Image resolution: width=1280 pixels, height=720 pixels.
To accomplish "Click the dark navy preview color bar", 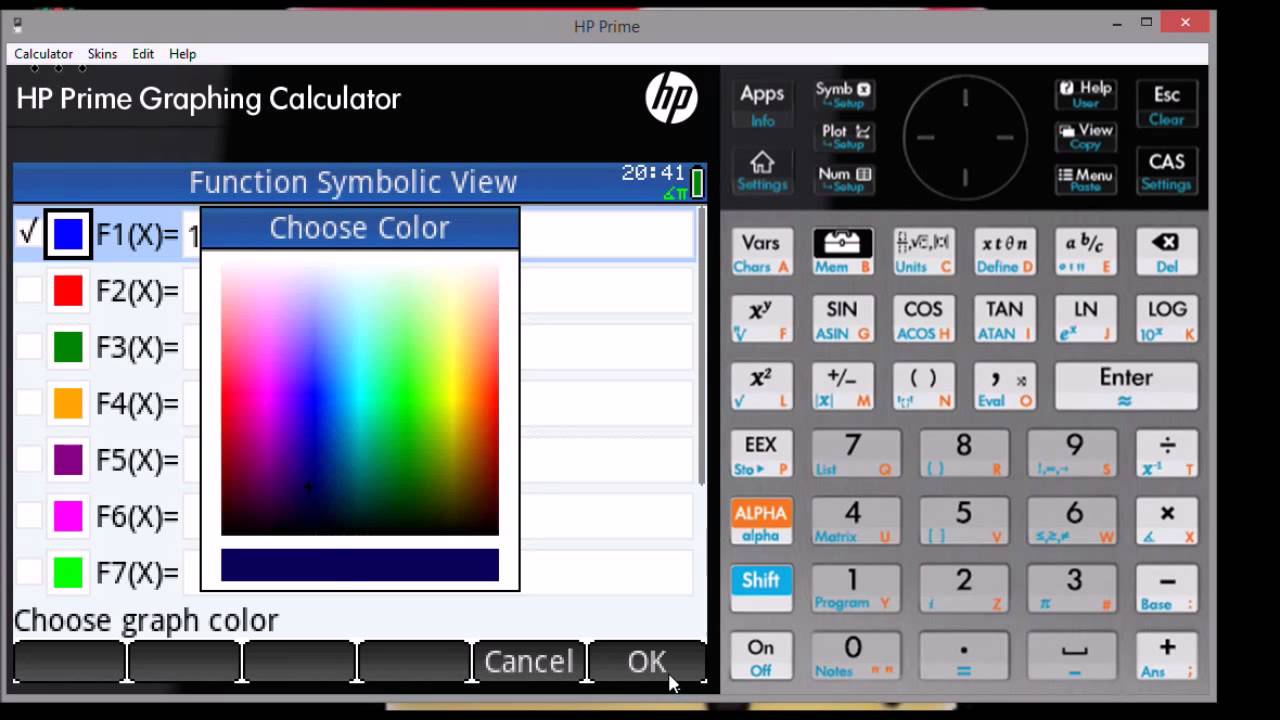I will pos(360,565).
